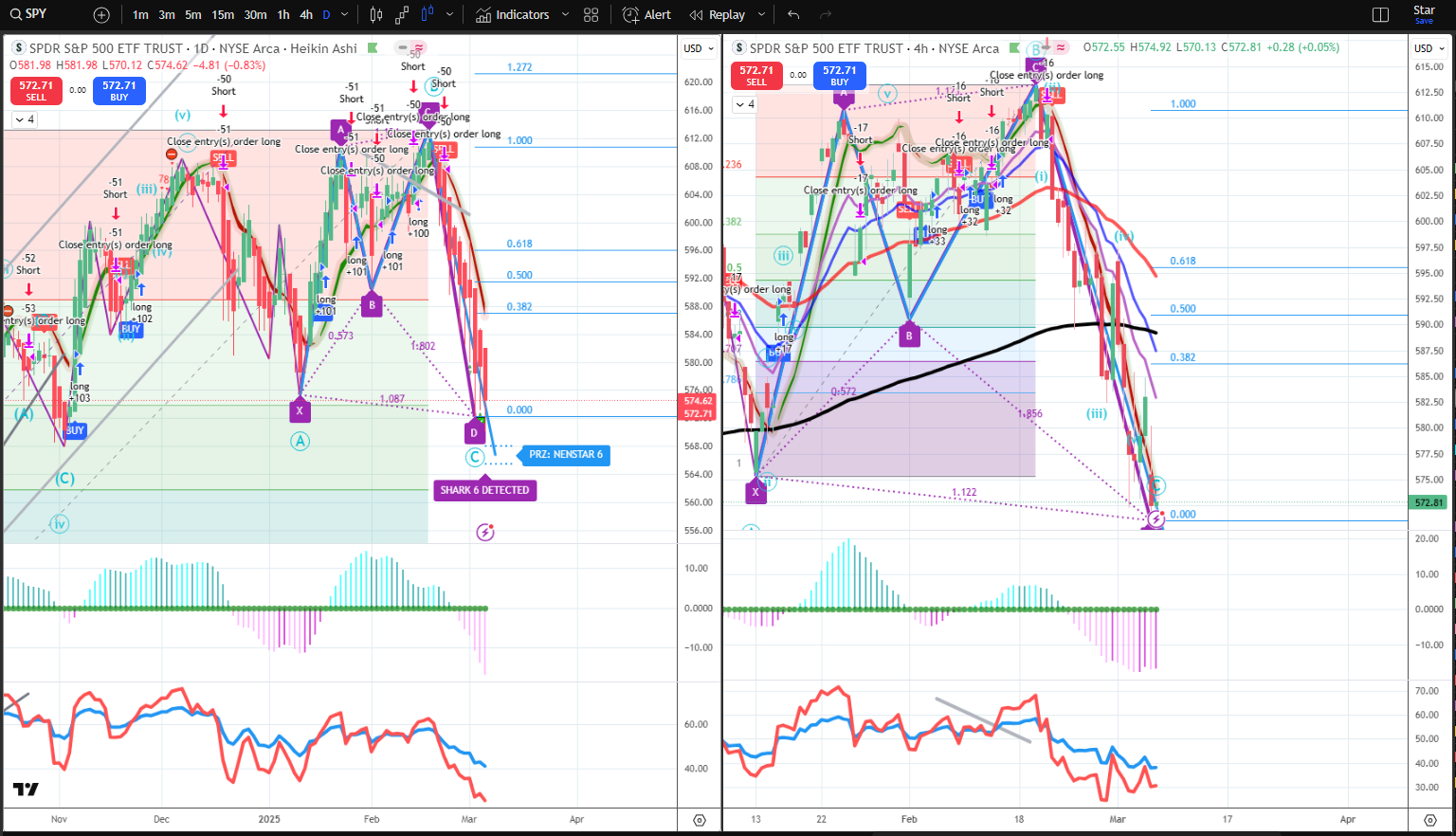
Task: Click the SPDR symbol logo on 4h chart
Action: click(x=738, y=48)
